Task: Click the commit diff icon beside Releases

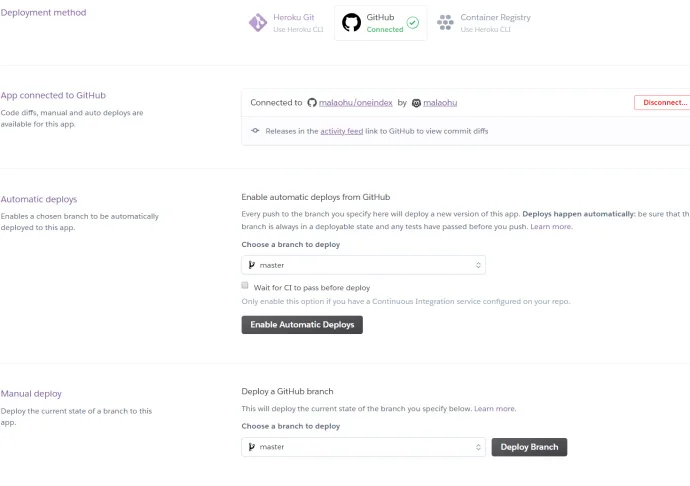Action: point(256,131)
